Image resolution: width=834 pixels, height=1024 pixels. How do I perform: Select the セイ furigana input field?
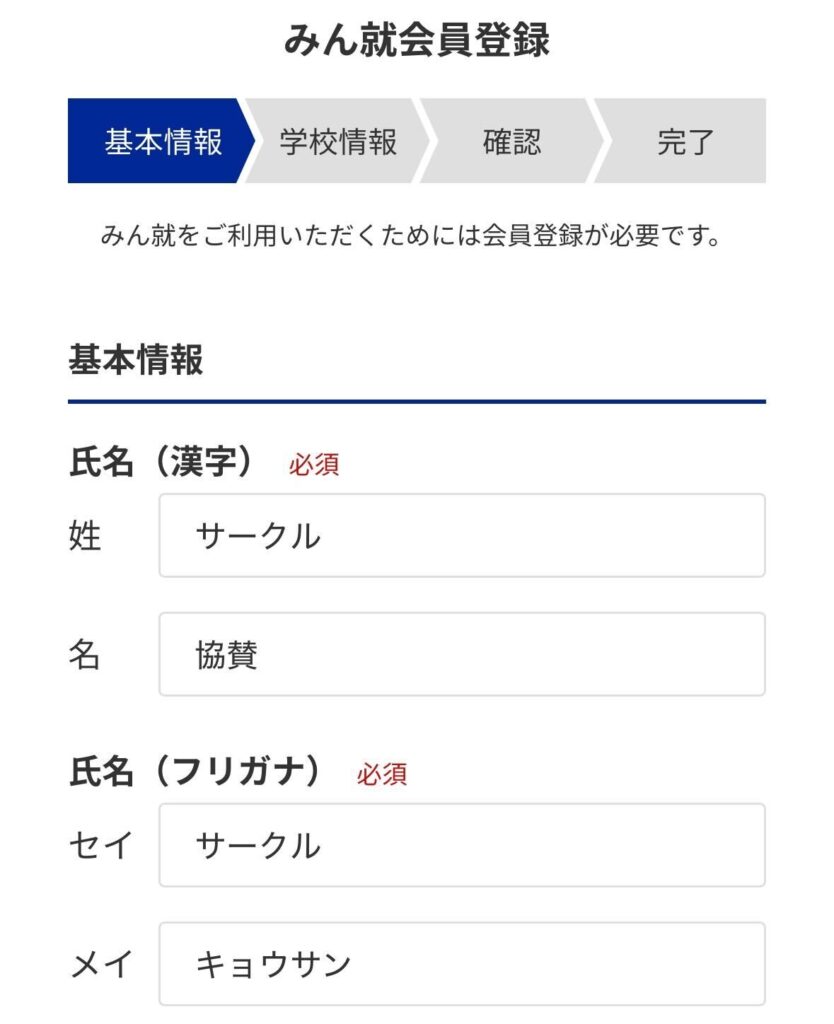(x=462, y=845)
